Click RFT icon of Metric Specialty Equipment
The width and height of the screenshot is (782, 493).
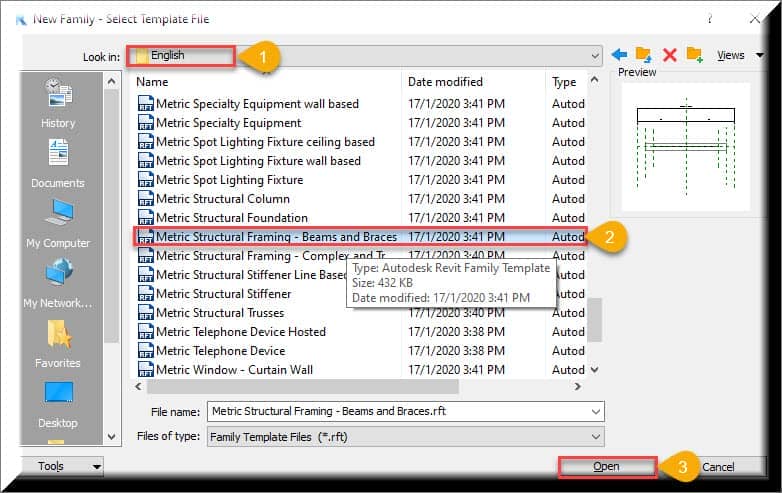(x=145, y=123)
